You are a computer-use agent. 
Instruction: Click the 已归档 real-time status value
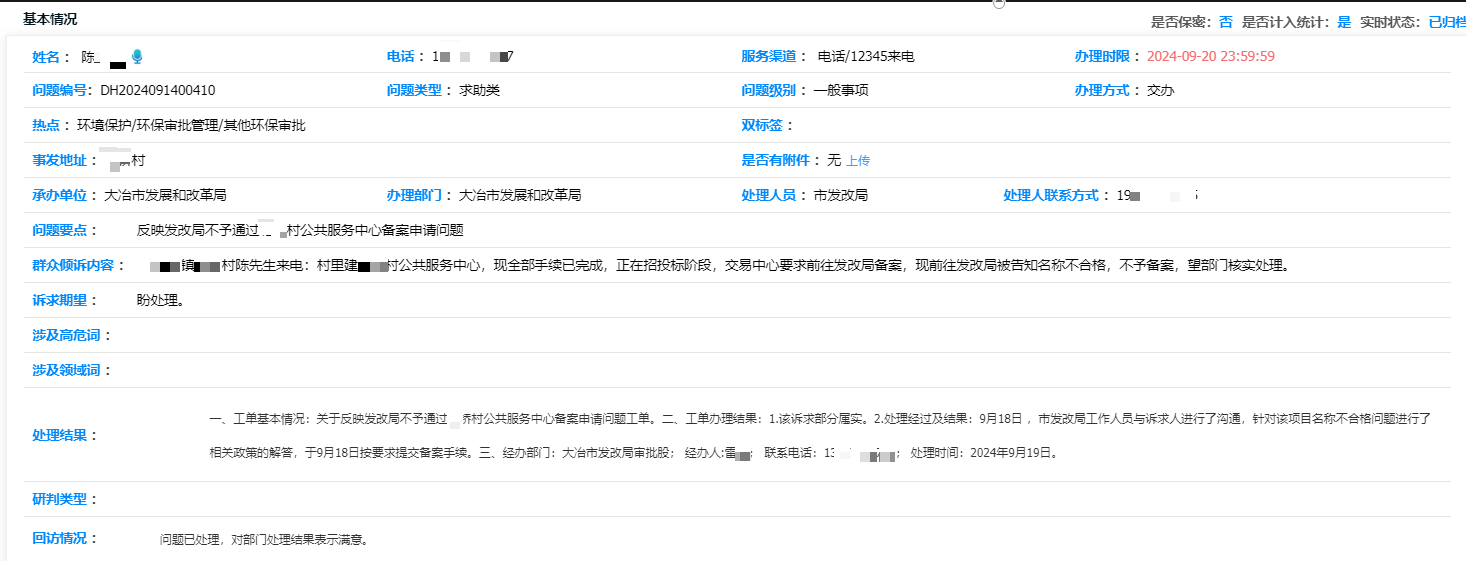click(1446, 21)
